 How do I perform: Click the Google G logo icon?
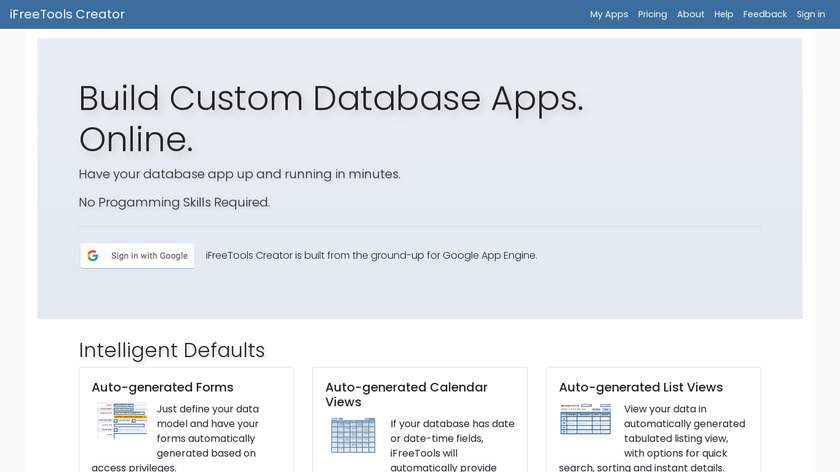[x=93, y=256]
